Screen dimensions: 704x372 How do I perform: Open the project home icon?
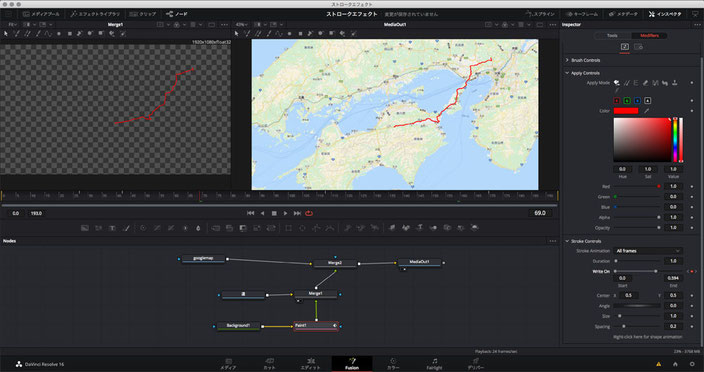[675, 364]
